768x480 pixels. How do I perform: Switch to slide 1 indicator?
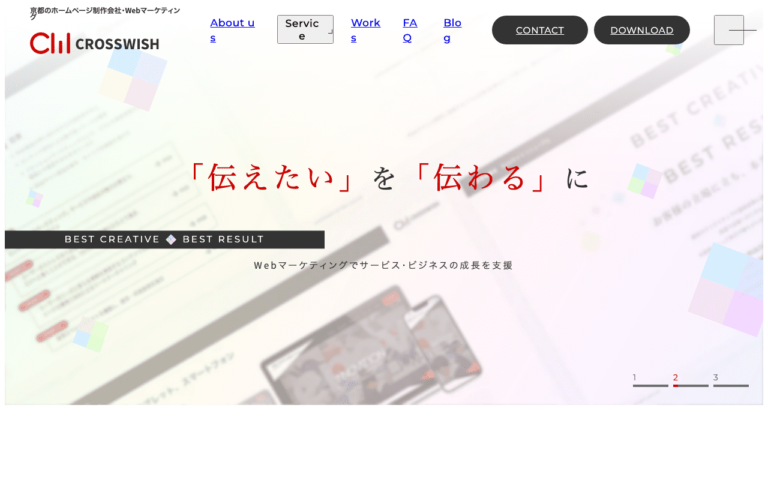650,381
